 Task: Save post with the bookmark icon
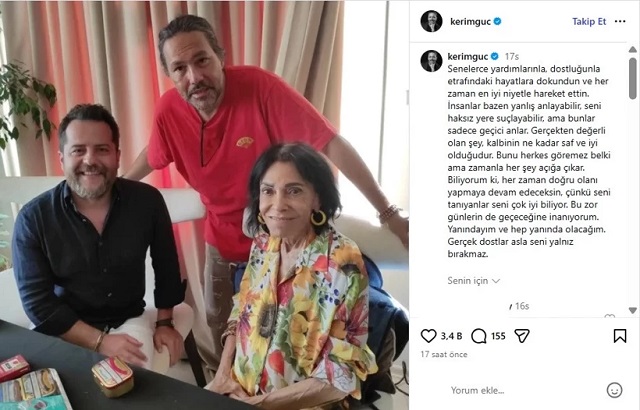[x=620, y=336]
